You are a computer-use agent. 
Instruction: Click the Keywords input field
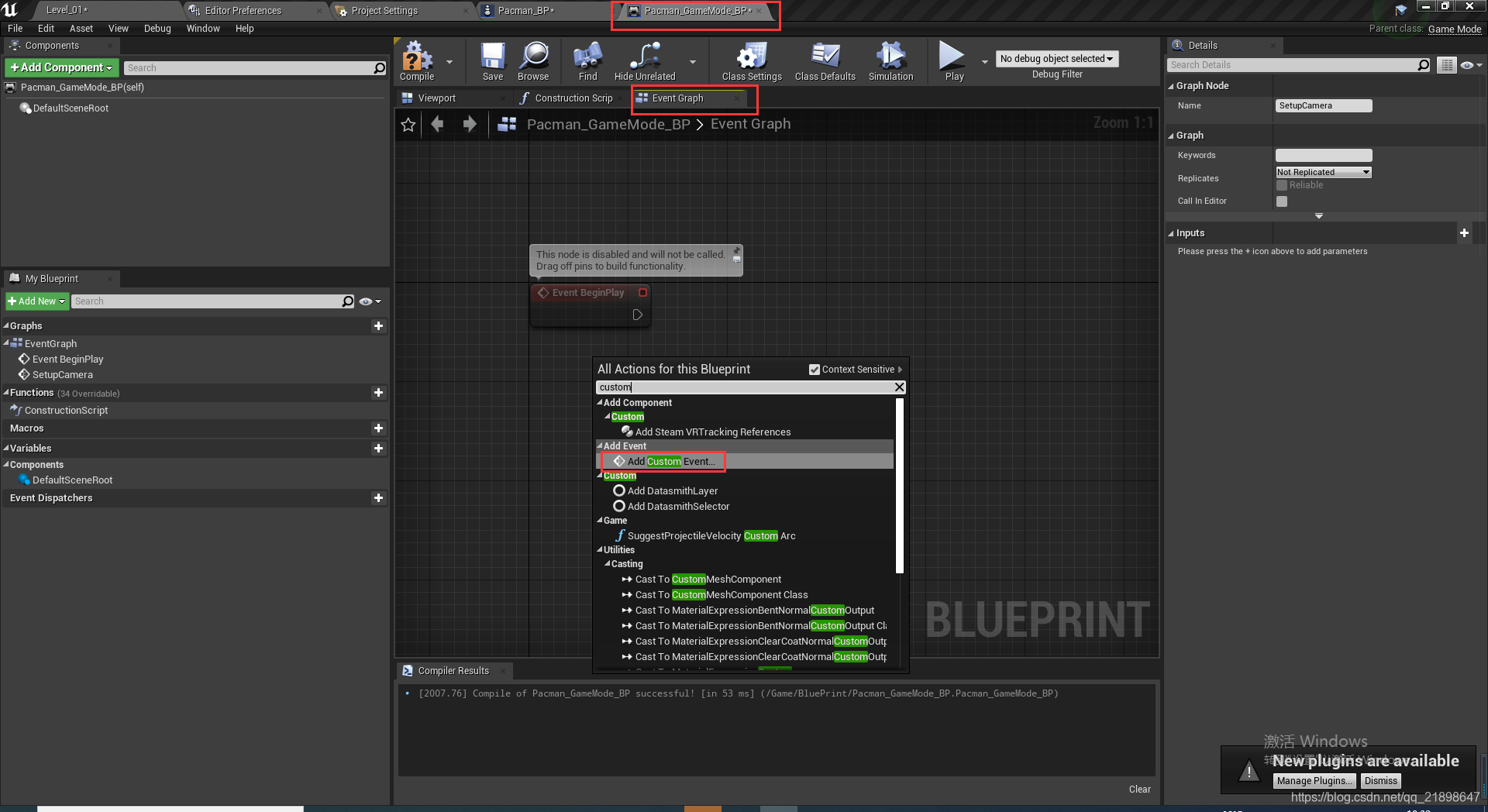click(1324, 156)
